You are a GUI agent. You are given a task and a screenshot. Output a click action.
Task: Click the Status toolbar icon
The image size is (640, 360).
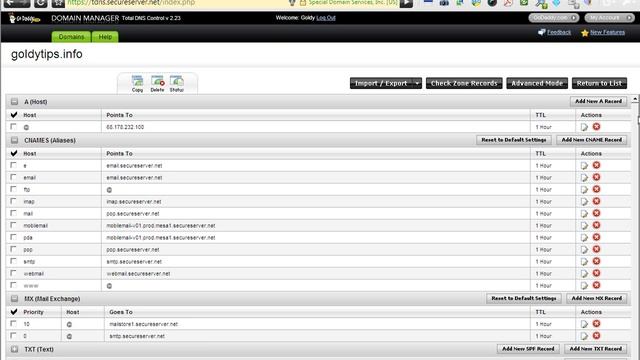click(177, 83)
